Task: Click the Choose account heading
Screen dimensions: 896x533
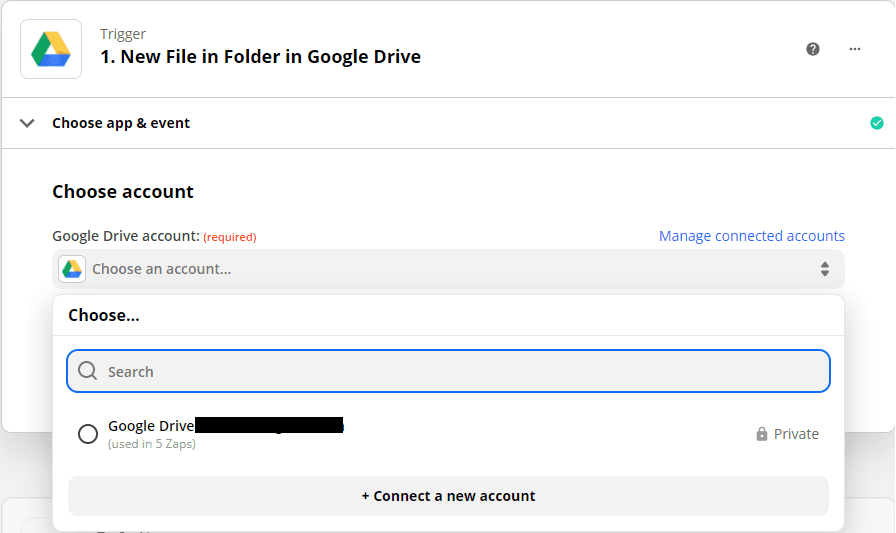Action: click(x=123, y=191)
